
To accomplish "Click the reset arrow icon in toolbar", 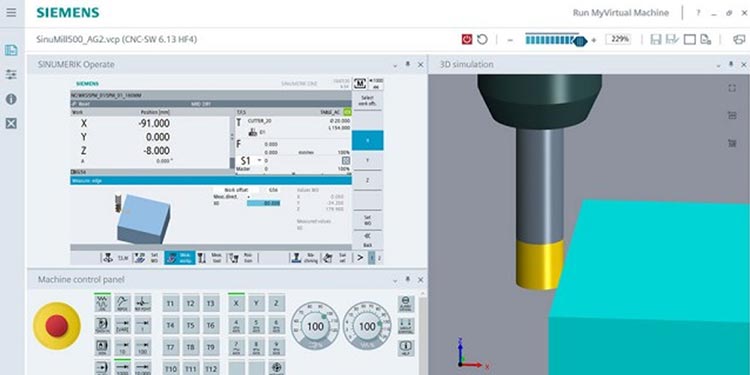I will point(482,40).
